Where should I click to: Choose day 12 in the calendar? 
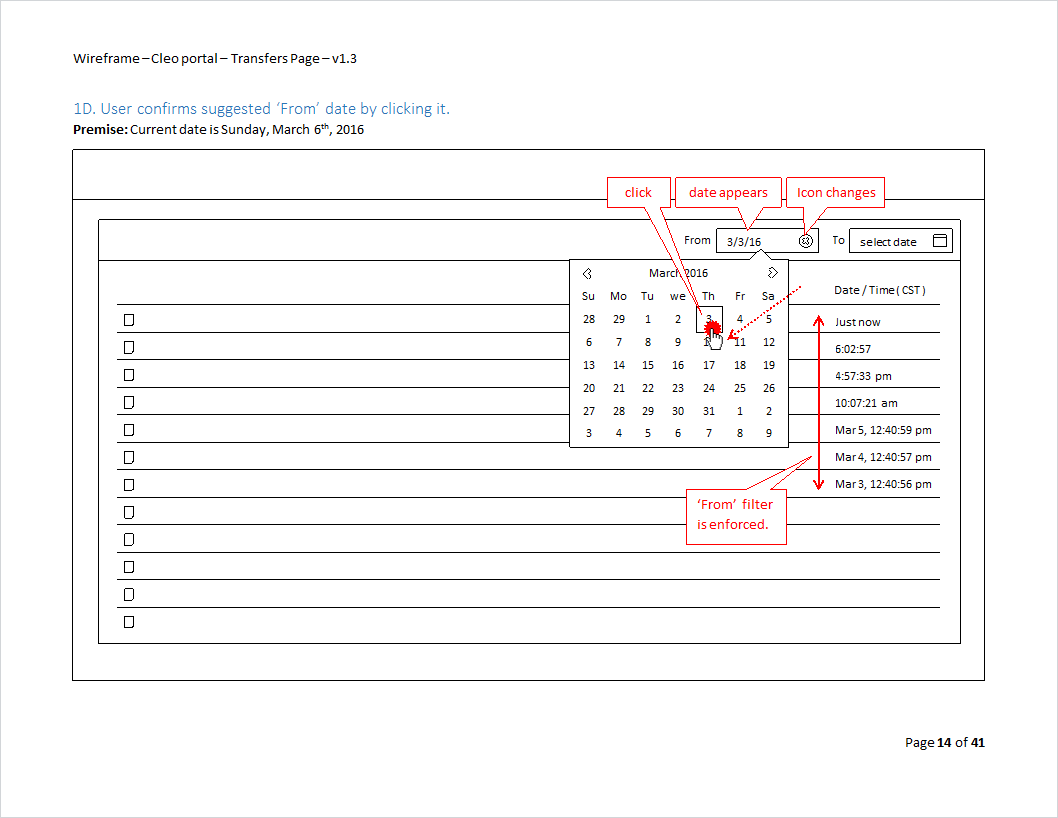pyautogui.click(x=769, y=342)
